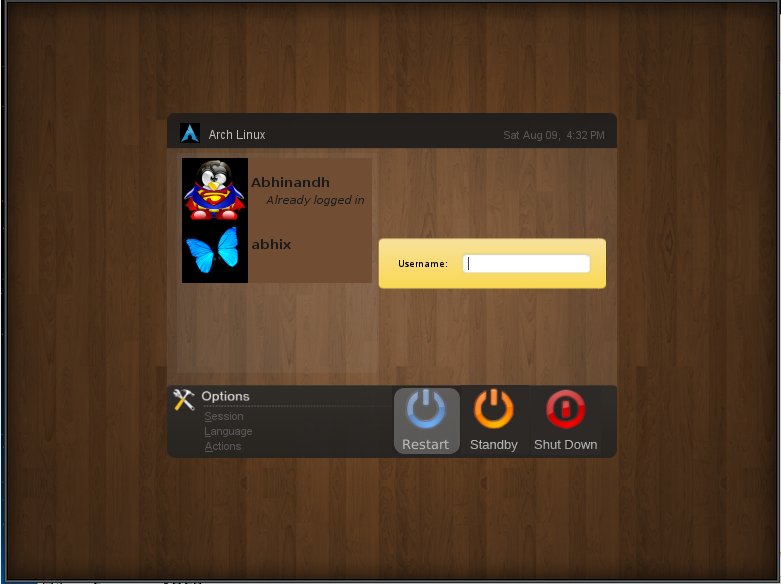Open the Session options menu
The width and height of the screenshot is (781, 584).
click(224, 416)
